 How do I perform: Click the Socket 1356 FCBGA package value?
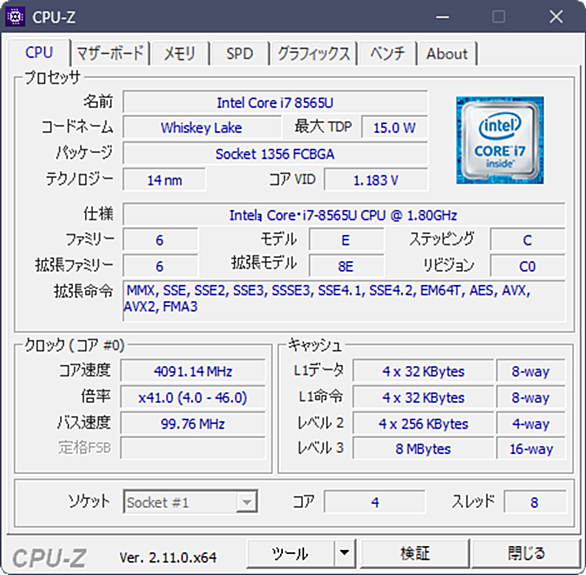click(275, 154)
